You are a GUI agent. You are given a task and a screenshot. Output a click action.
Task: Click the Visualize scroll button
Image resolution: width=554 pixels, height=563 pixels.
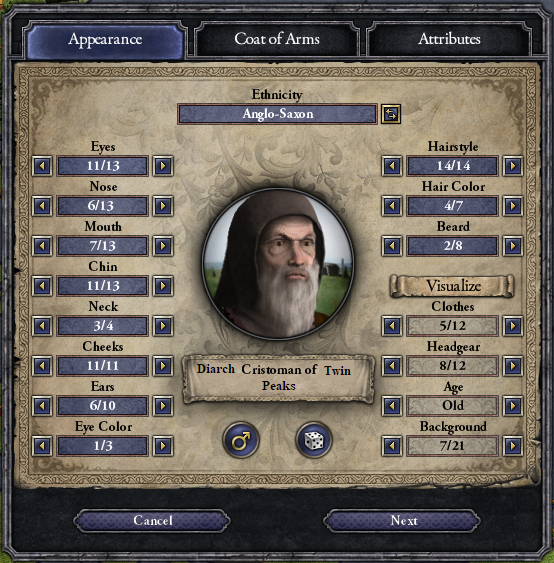[x=452, y=286]
